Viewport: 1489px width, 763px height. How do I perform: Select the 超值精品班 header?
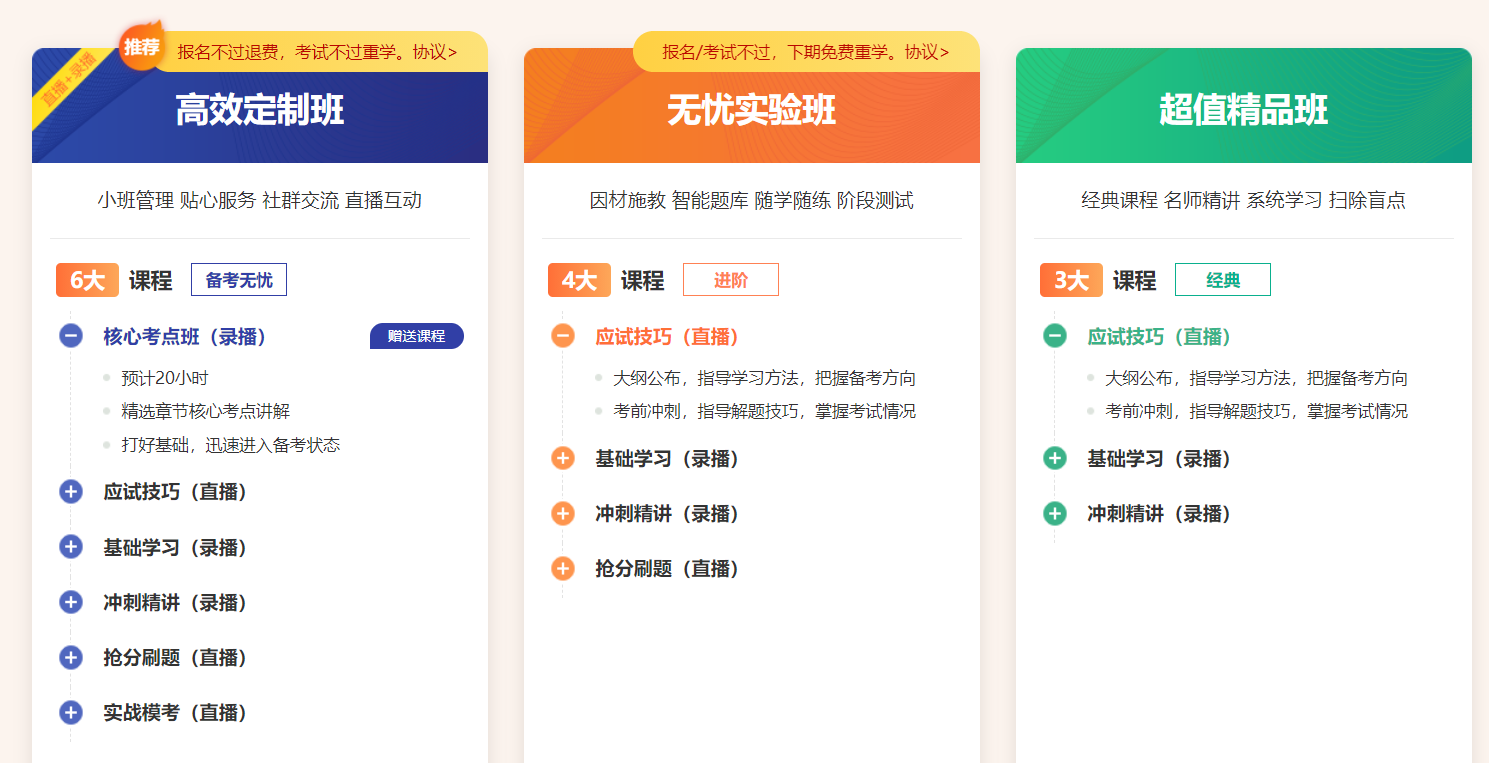1243,110
